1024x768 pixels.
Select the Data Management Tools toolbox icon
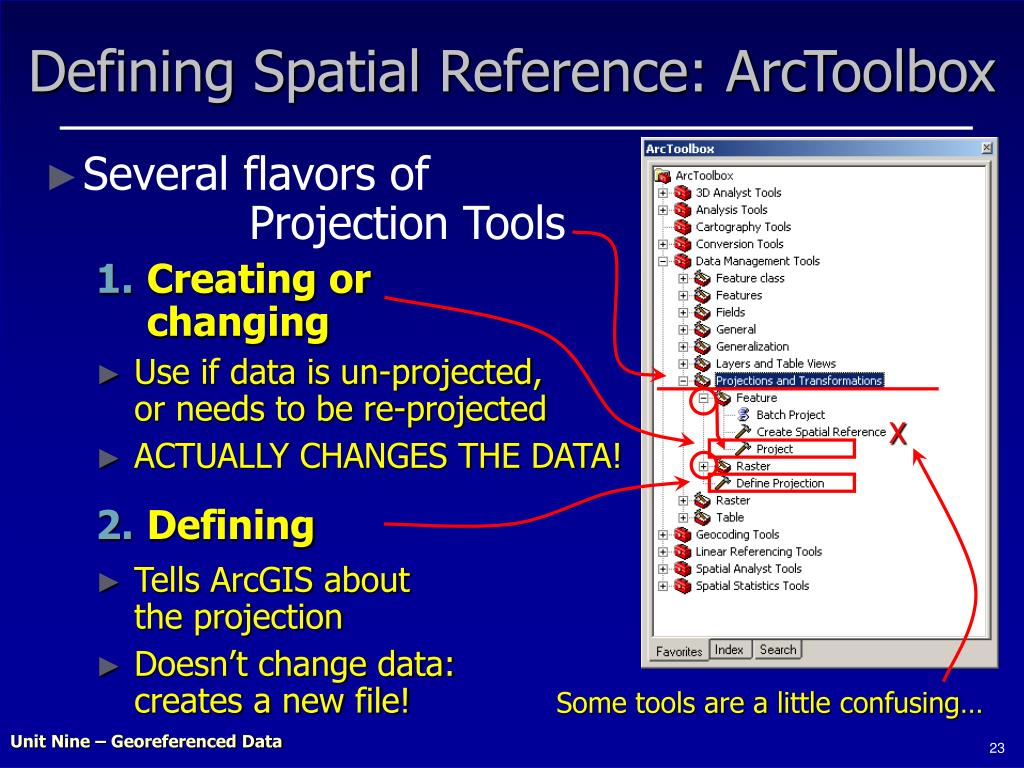[x=682, y=261]
